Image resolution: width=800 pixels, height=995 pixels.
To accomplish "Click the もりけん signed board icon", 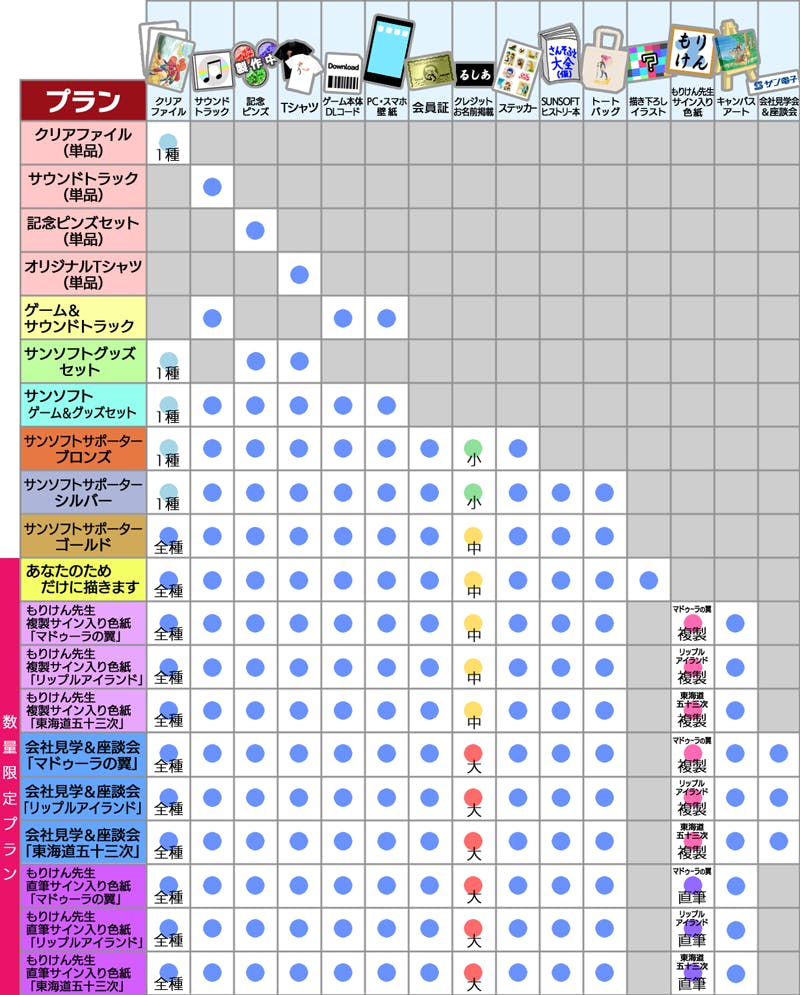I will [691, 50].
